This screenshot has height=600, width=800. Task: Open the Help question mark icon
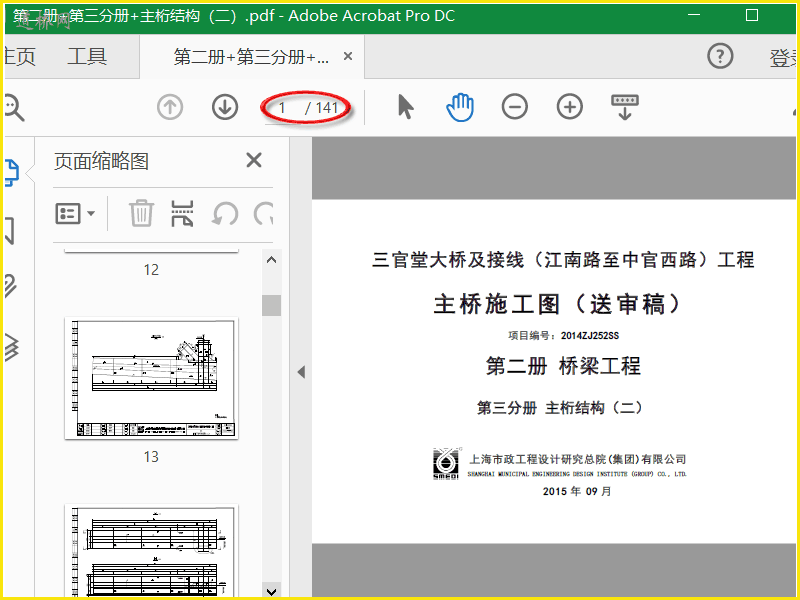point(720,56)
